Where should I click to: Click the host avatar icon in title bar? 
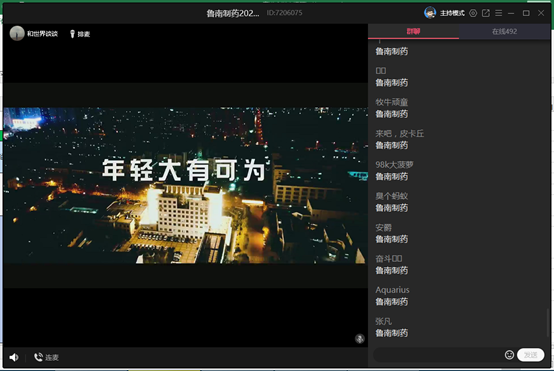coord(430,13)
